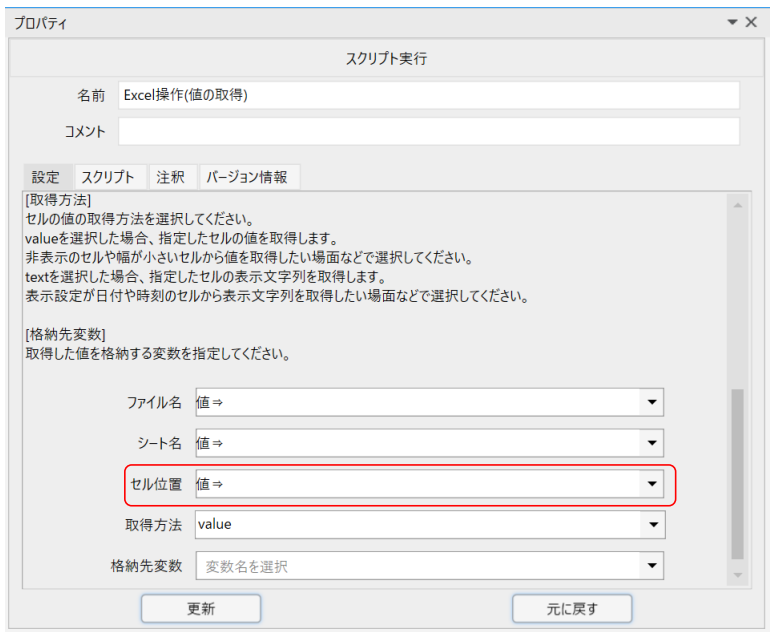Expand the 取得方法 dropdown arrow
This screenshot has height=634, width=774.
(653, 524)
